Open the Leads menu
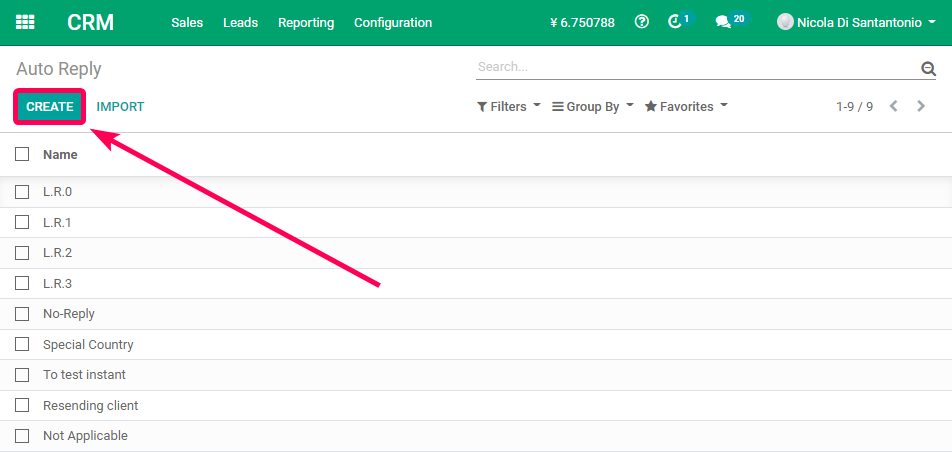952x452 pixels. 240,22
